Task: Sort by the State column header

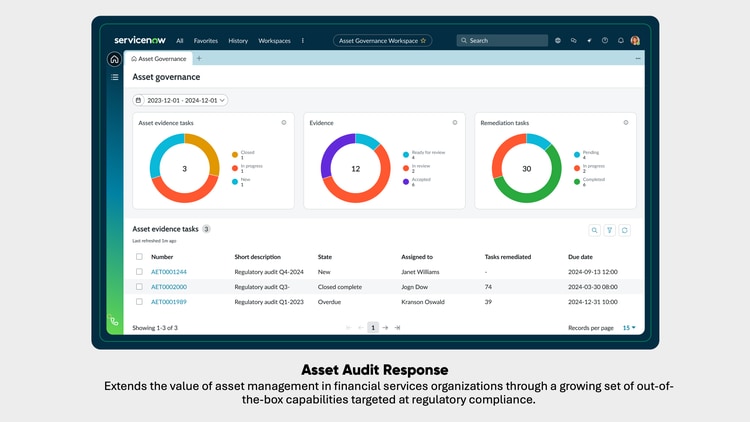Action: point(325,257)
